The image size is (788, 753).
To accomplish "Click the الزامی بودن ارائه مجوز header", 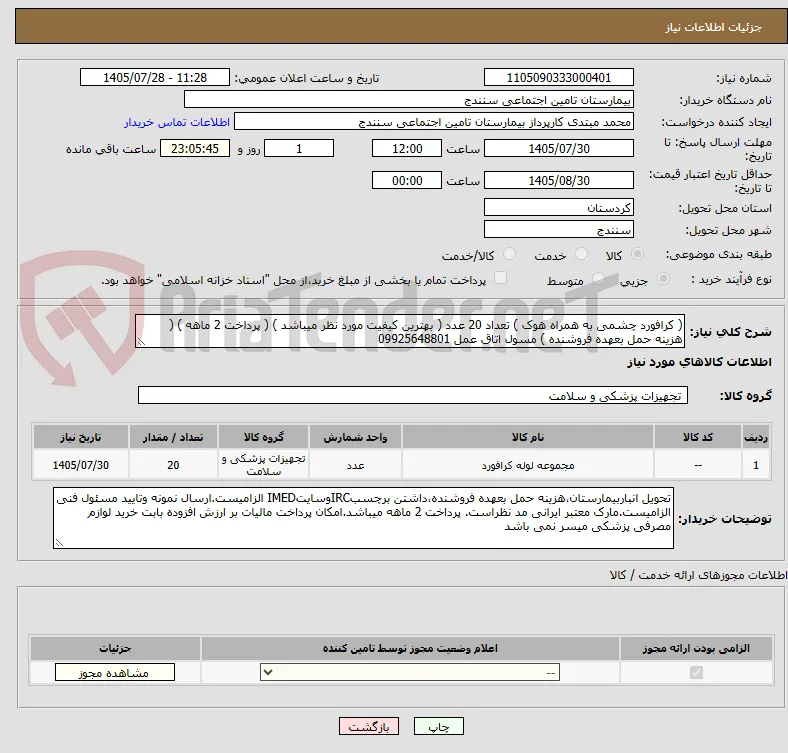I will point(696,648).
